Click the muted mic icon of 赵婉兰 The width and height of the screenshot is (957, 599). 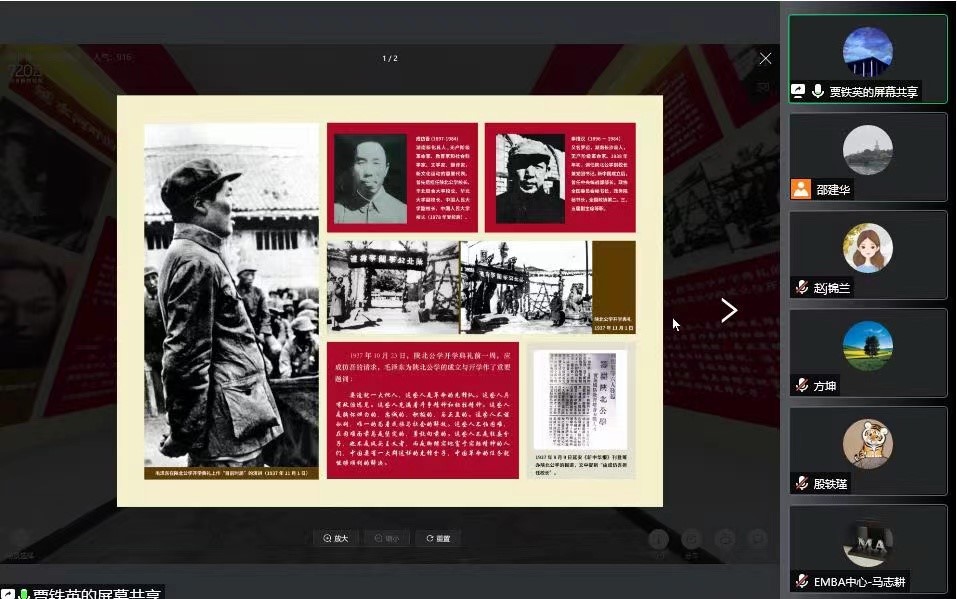click(x=801, y=287)
